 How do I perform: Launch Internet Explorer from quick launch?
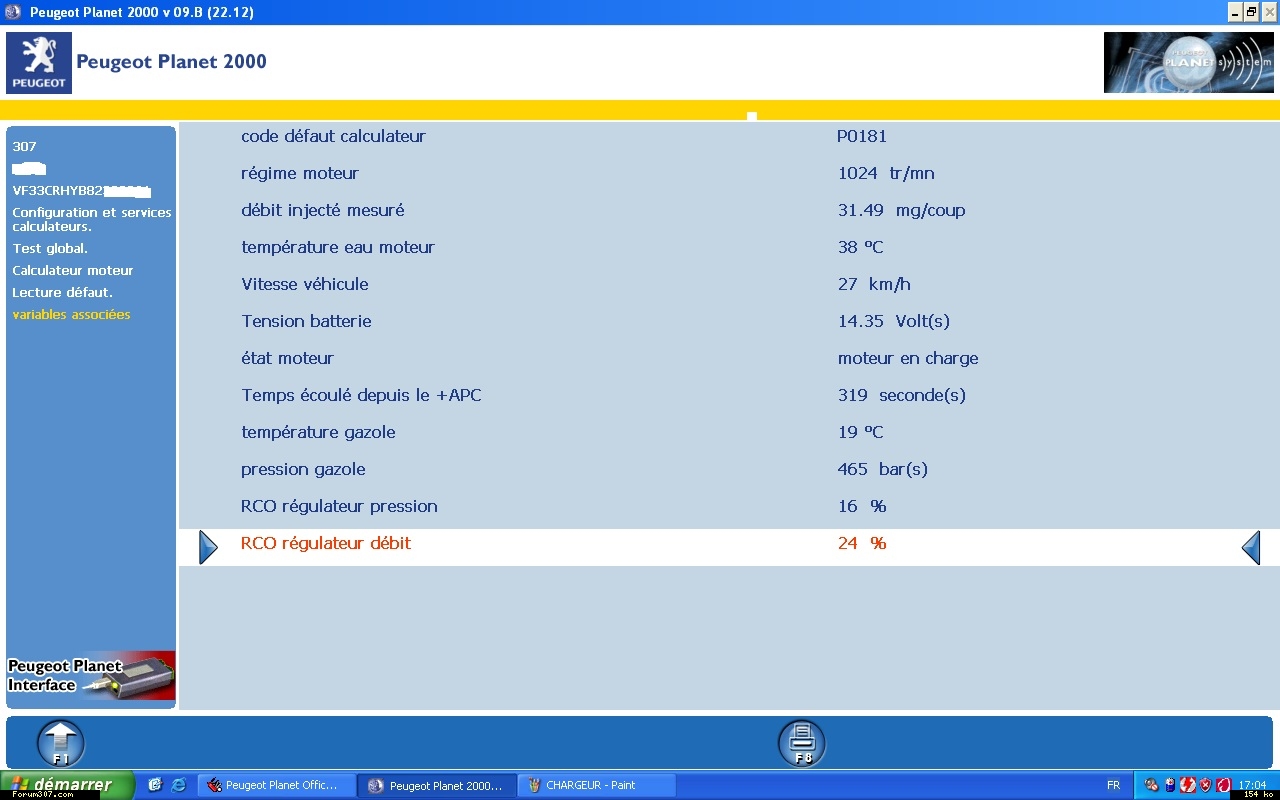point(179,785)
